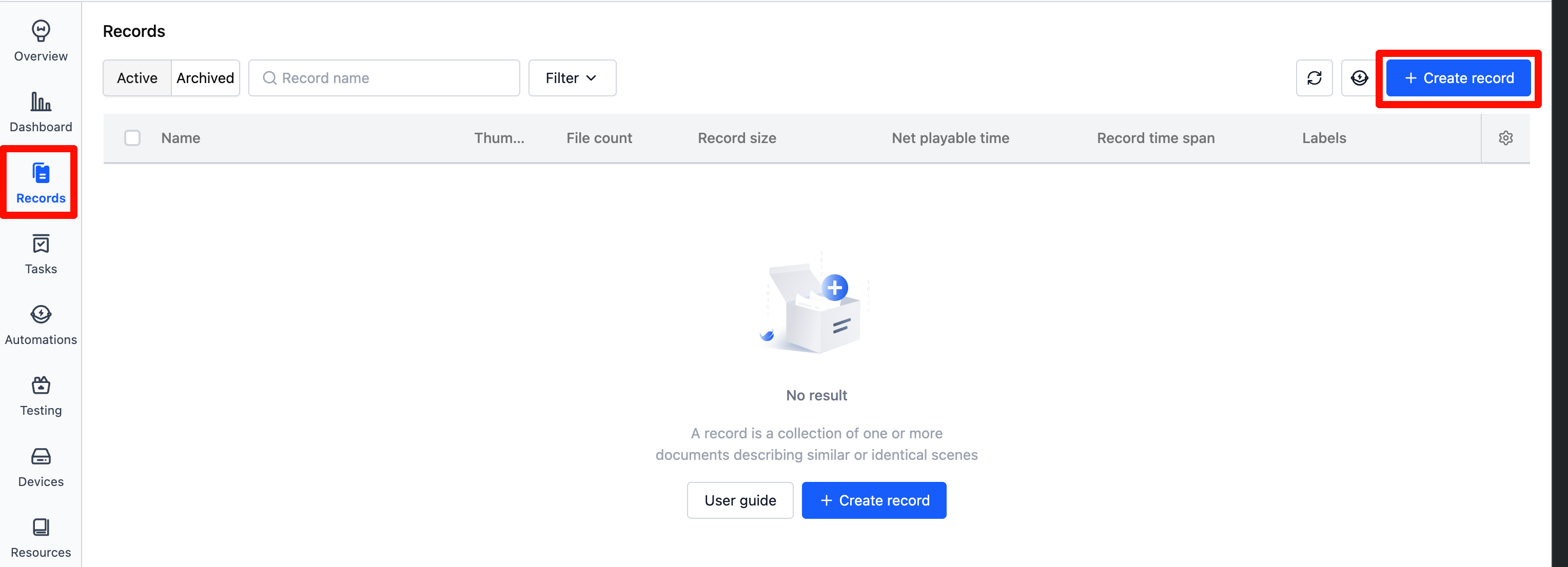Click inside the Record name search field

tap(383, 78)
